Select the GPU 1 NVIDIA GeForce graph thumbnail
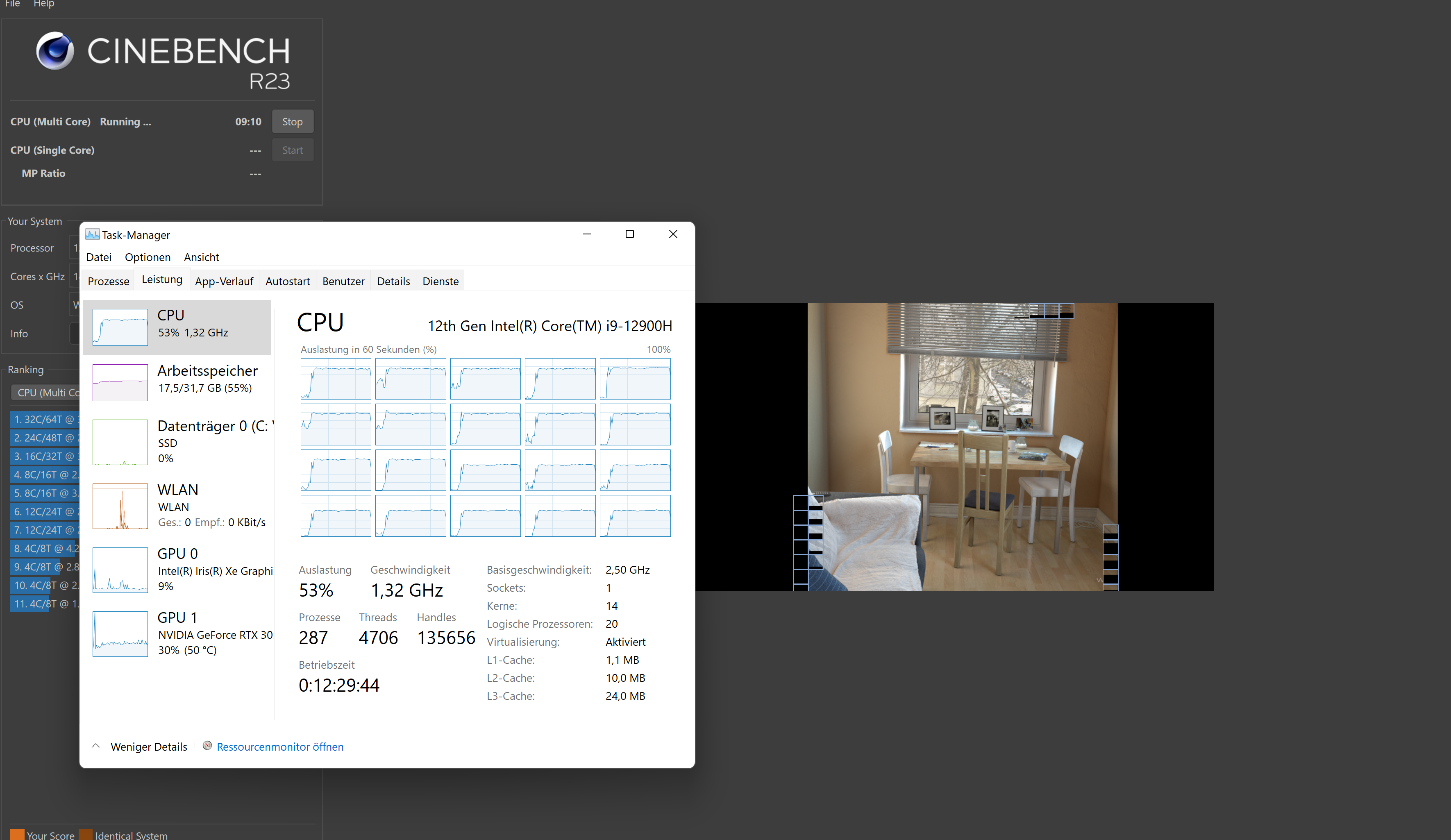Image resolution: width=1451 pixels, height=840 pixels. (120, 634)
